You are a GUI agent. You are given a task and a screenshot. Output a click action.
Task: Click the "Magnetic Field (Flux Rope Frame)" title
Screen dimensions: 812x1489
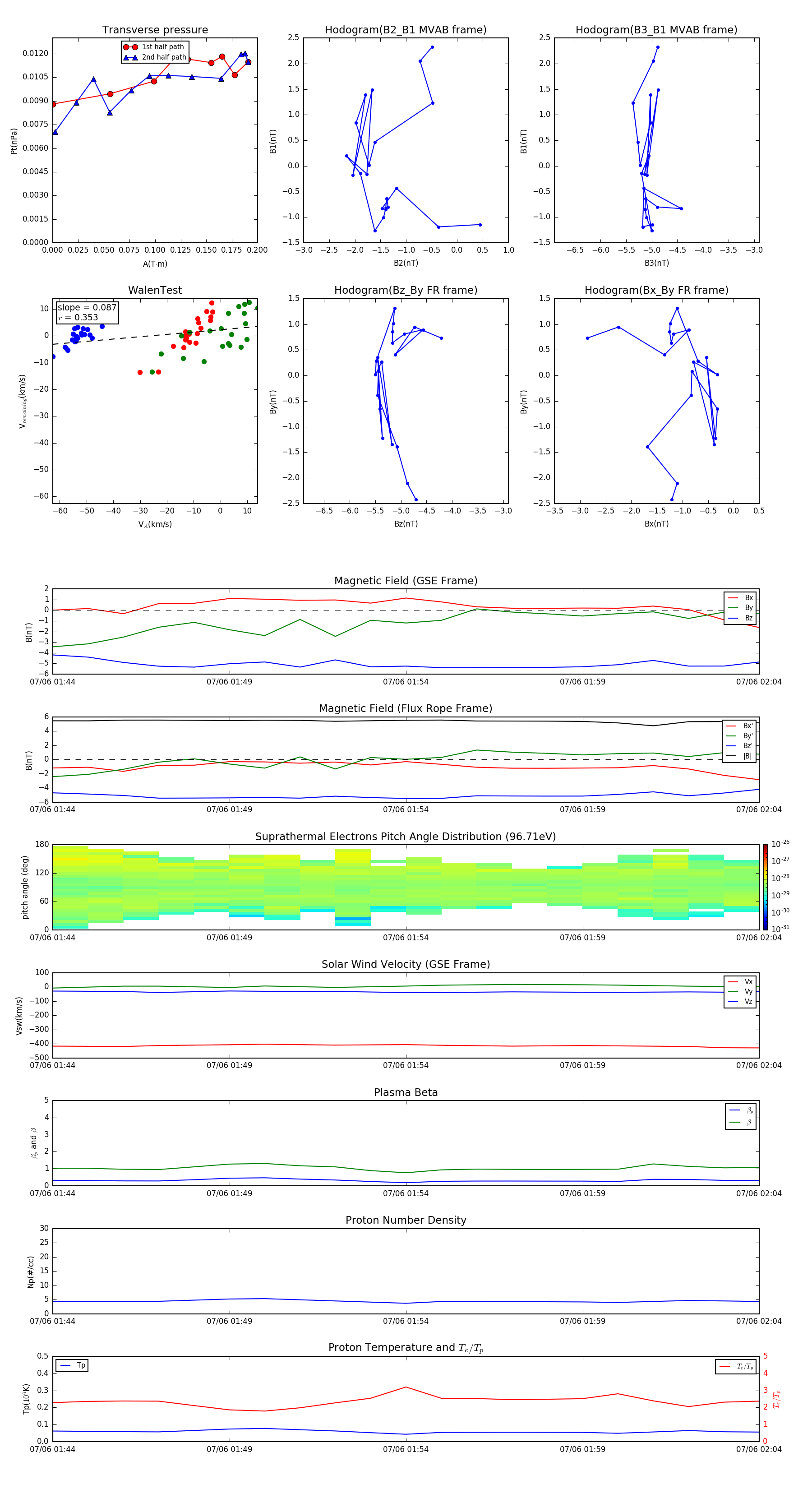coord(406,709)
